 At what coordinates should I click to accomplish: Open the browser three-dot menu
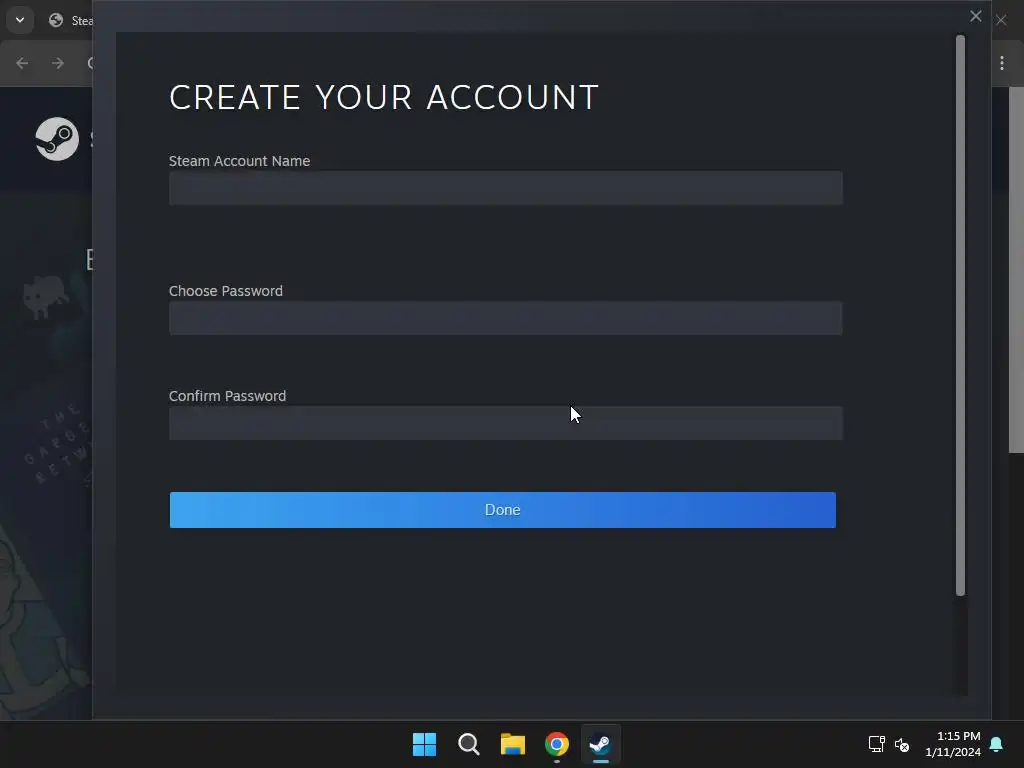click(x=1002, y=63)
